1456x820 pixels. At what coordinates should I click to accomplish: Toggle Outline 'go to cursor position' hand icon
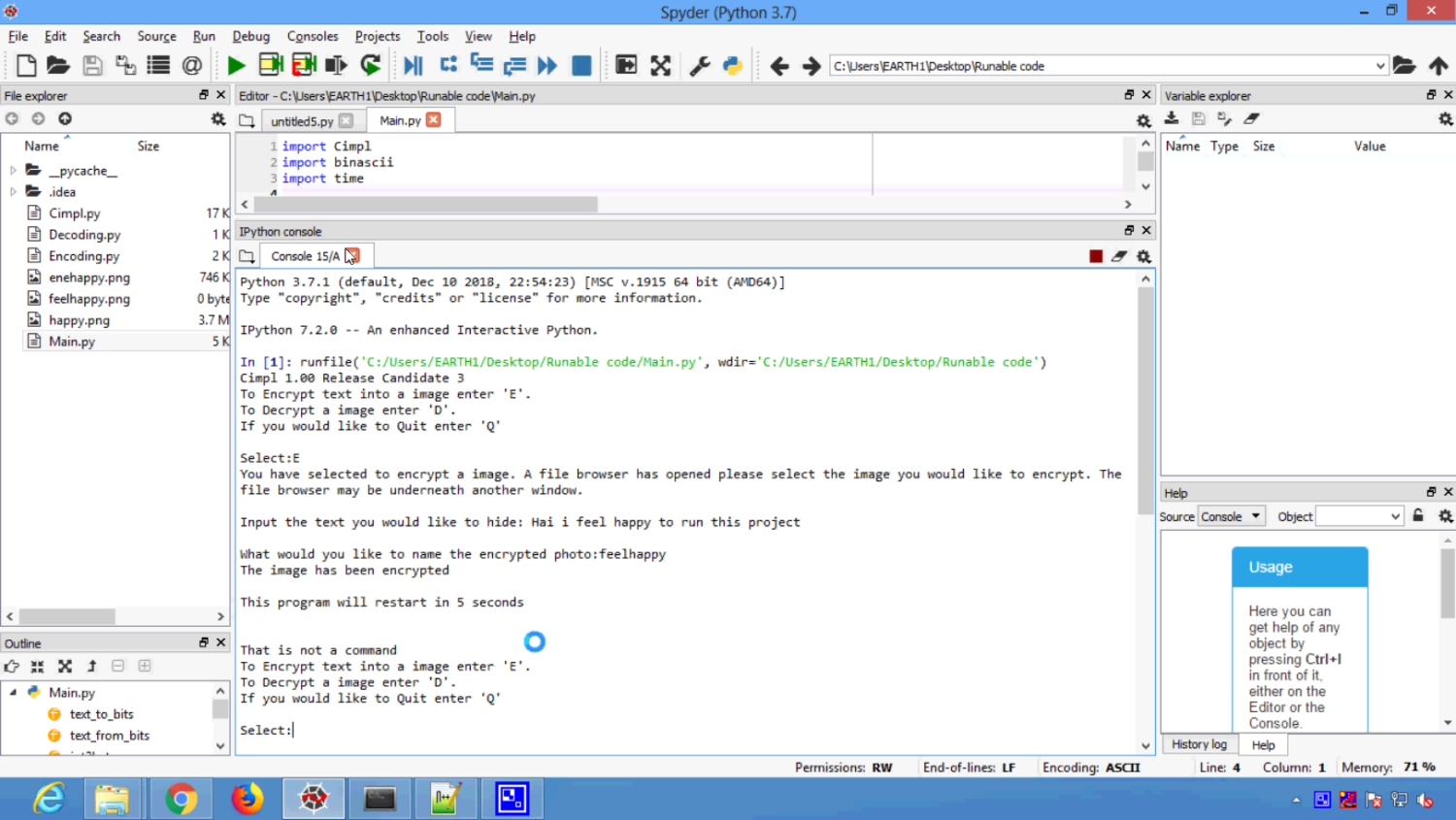(x=12, y=667)
